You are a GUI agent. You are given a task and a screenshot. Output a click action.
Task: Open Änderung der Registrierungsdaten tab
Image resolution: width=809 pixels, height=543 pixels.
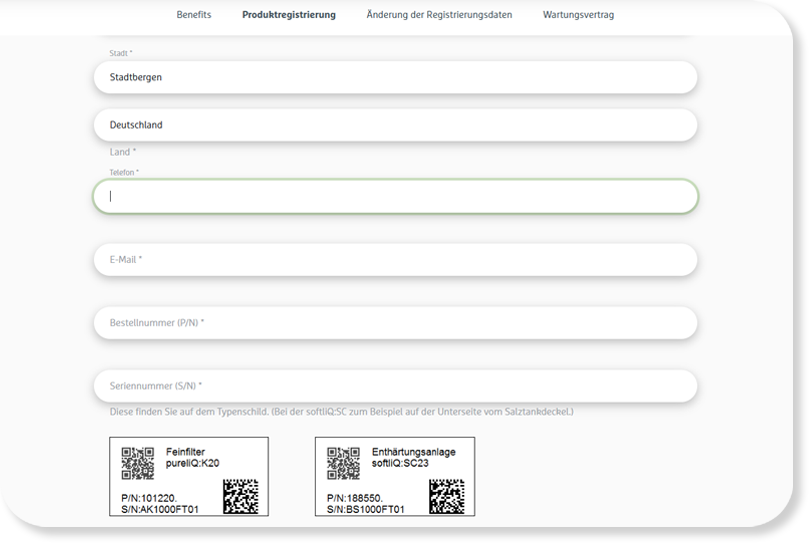coord(439,15)
